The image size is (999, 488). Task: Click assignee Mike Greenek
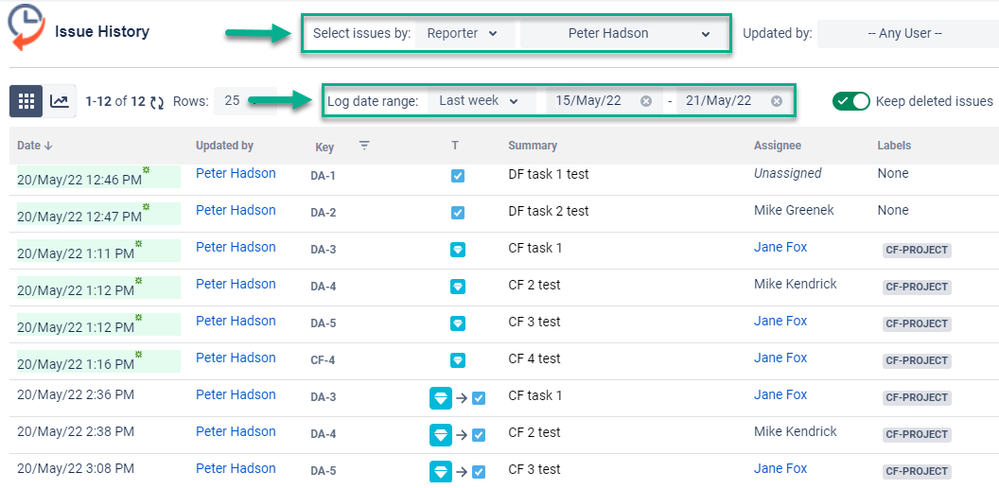pyautogui.click(x=794, y=210)
